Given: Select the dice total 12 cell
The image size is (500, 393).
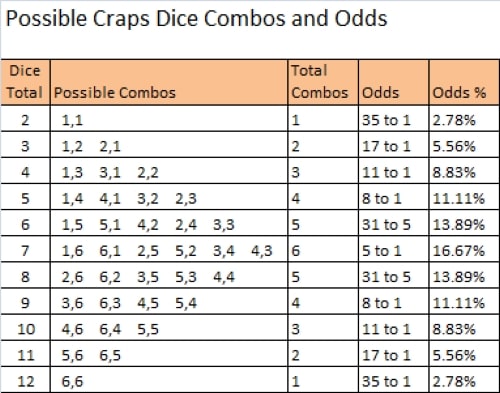Looking at the screenshot, I should (25, 380).
